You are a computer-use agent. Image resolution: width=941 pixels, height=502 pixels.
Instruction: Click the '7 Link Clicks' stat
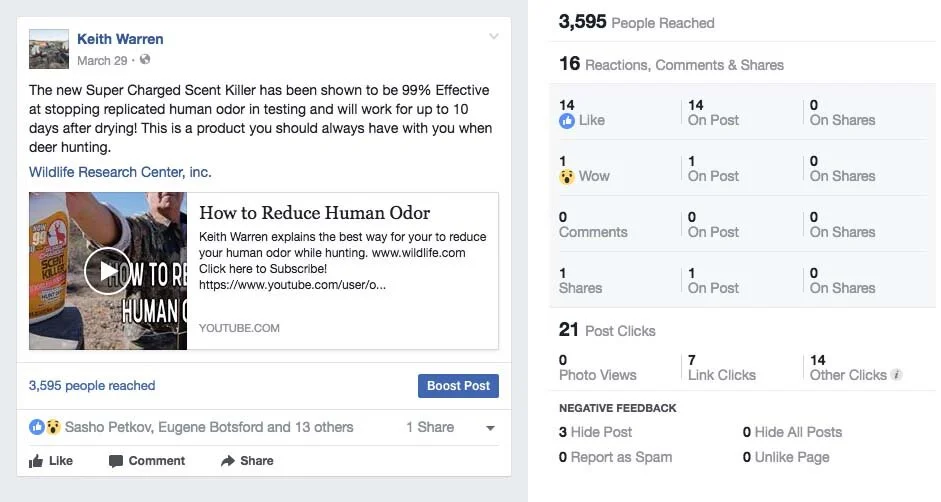[x=722, y=367]
